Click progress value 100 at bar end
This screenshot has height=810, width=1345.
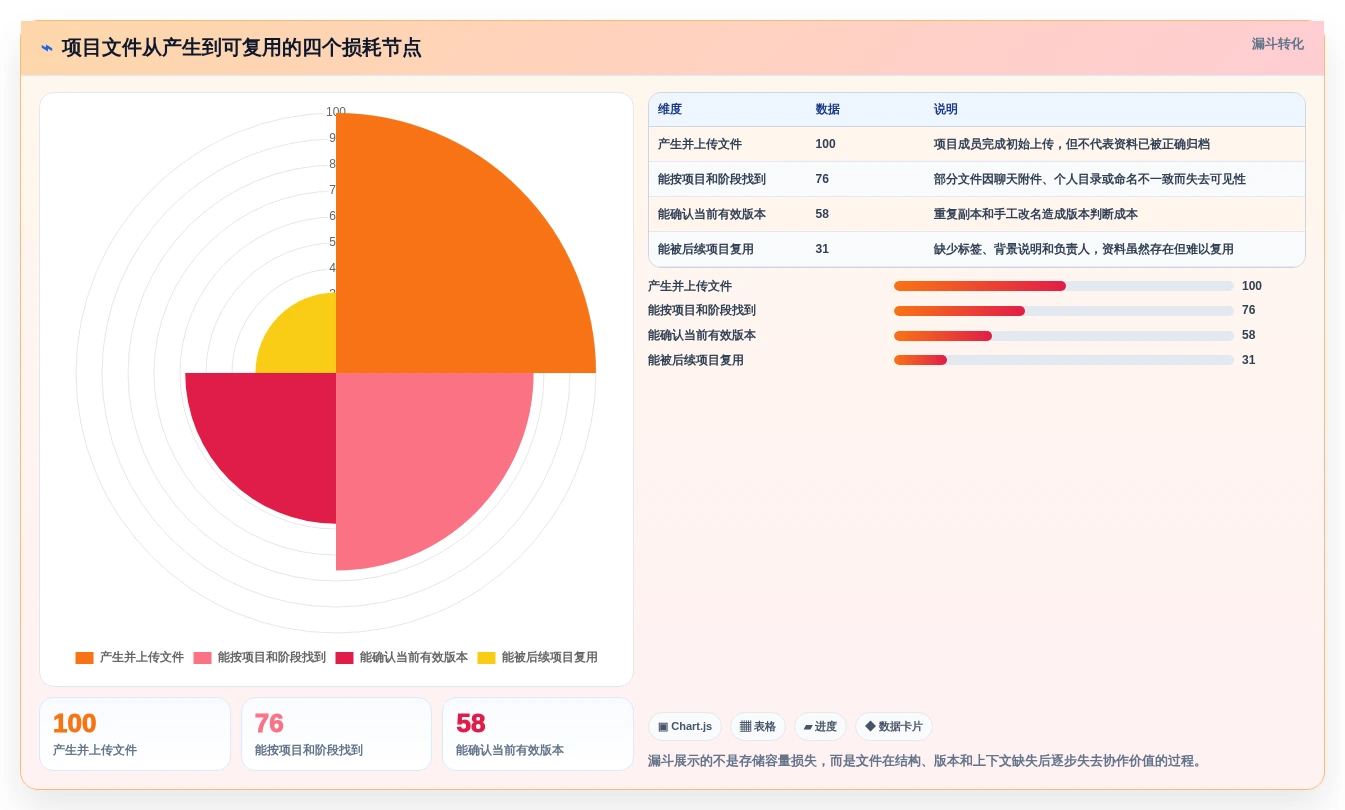coord(1252,286)
